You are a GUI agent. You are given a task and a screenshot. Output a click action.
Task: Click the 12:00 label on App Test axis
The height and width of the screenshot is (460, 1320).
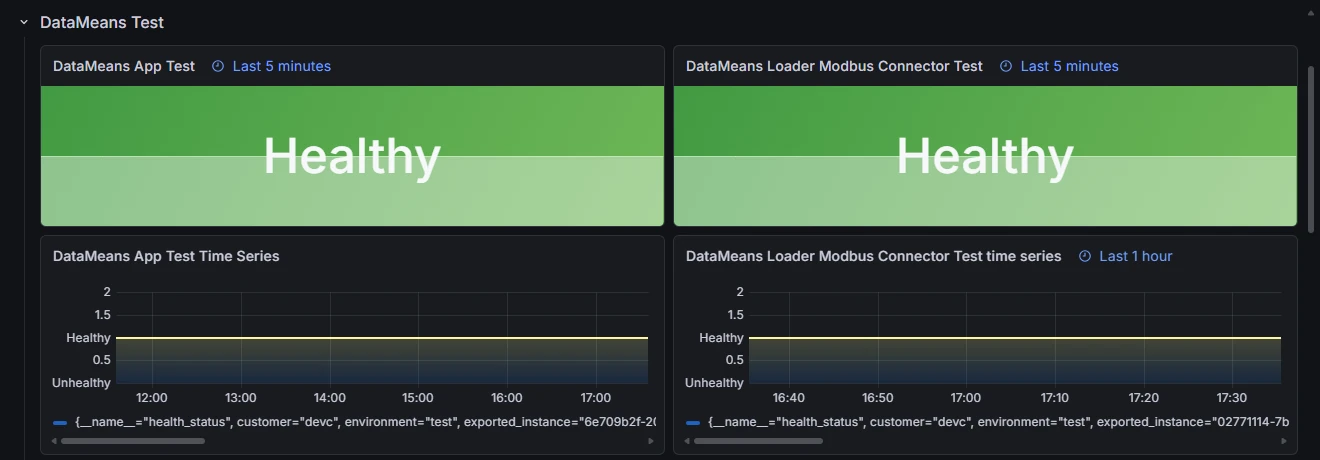(x=151, y=398)
